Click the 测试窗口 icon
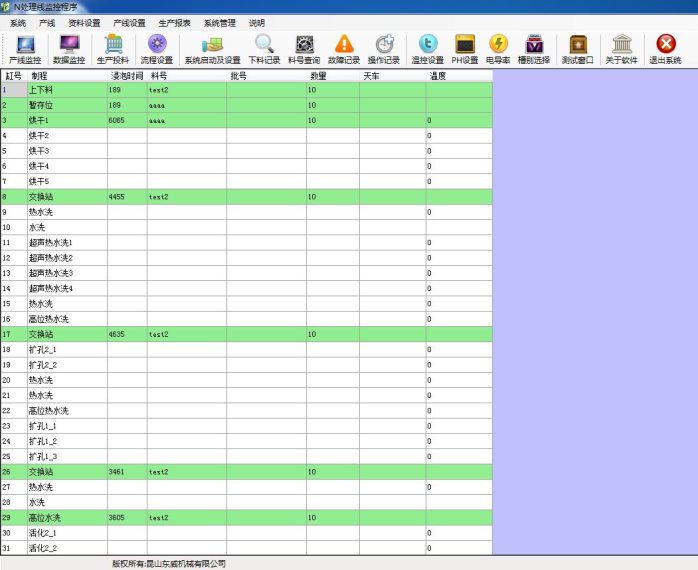 577,47
